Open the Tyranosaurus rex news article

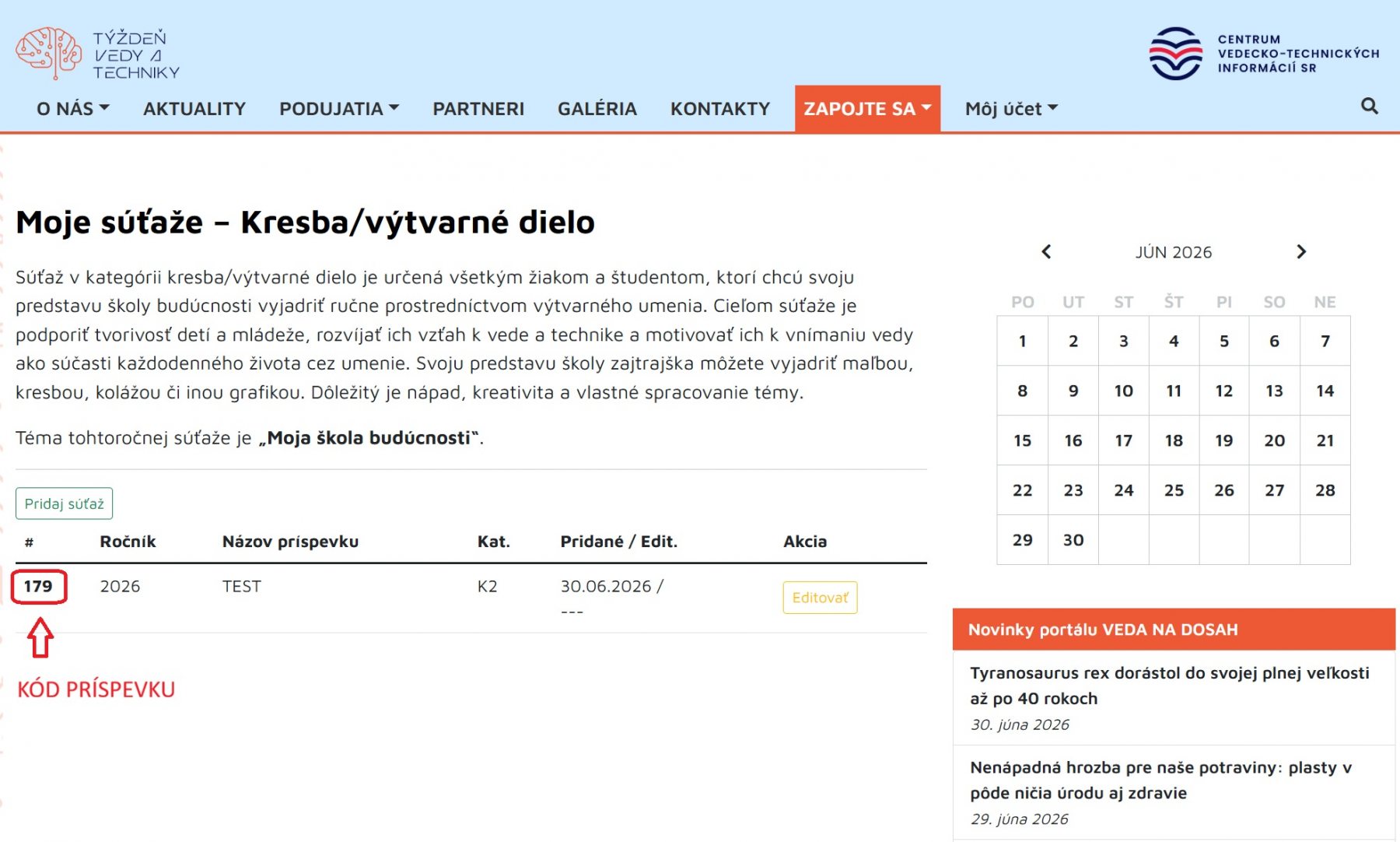[x=1169, y=686]
